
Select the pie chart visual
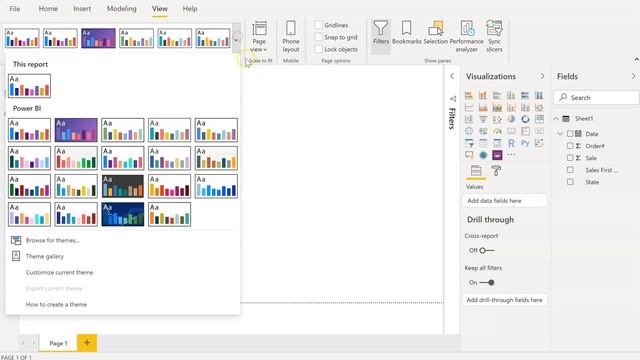point(511,119)
